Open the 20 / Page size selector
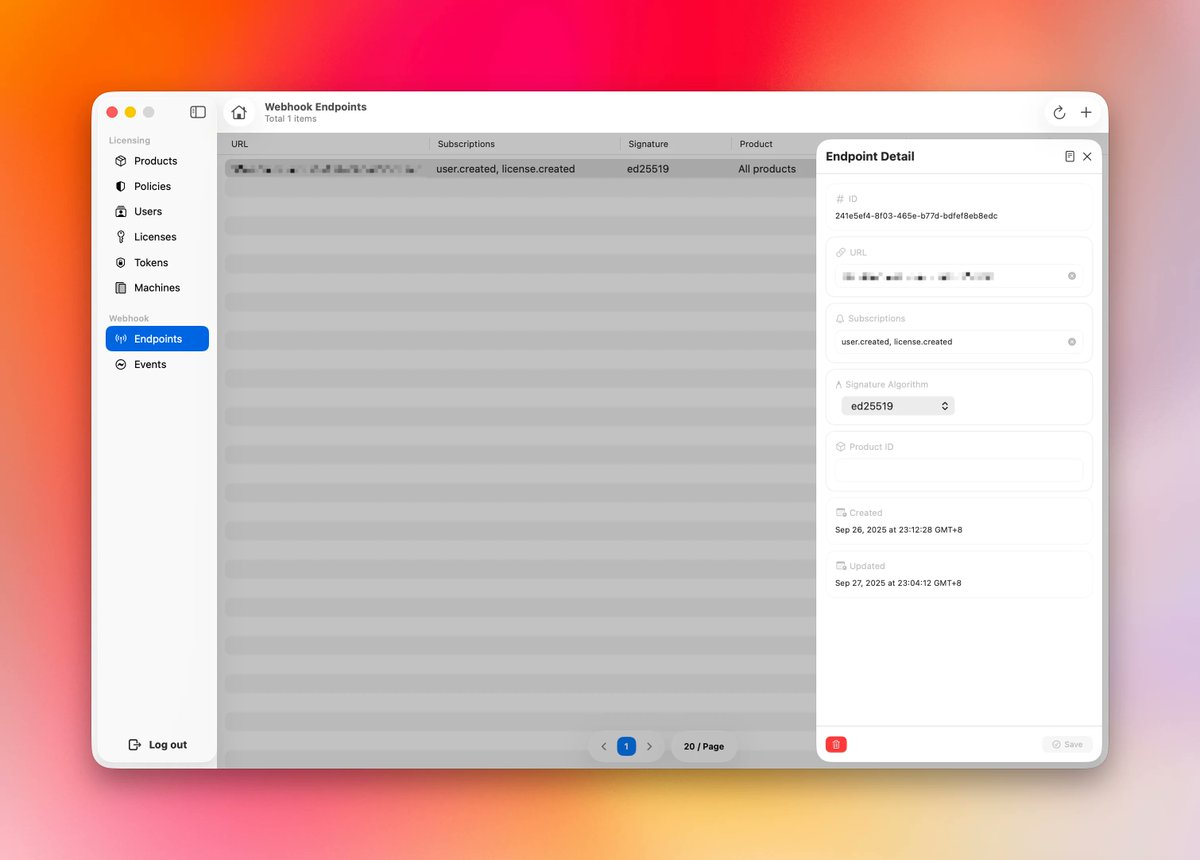Image resolution: width=1200 pixels, height=860 pixels. coord(704,746)
